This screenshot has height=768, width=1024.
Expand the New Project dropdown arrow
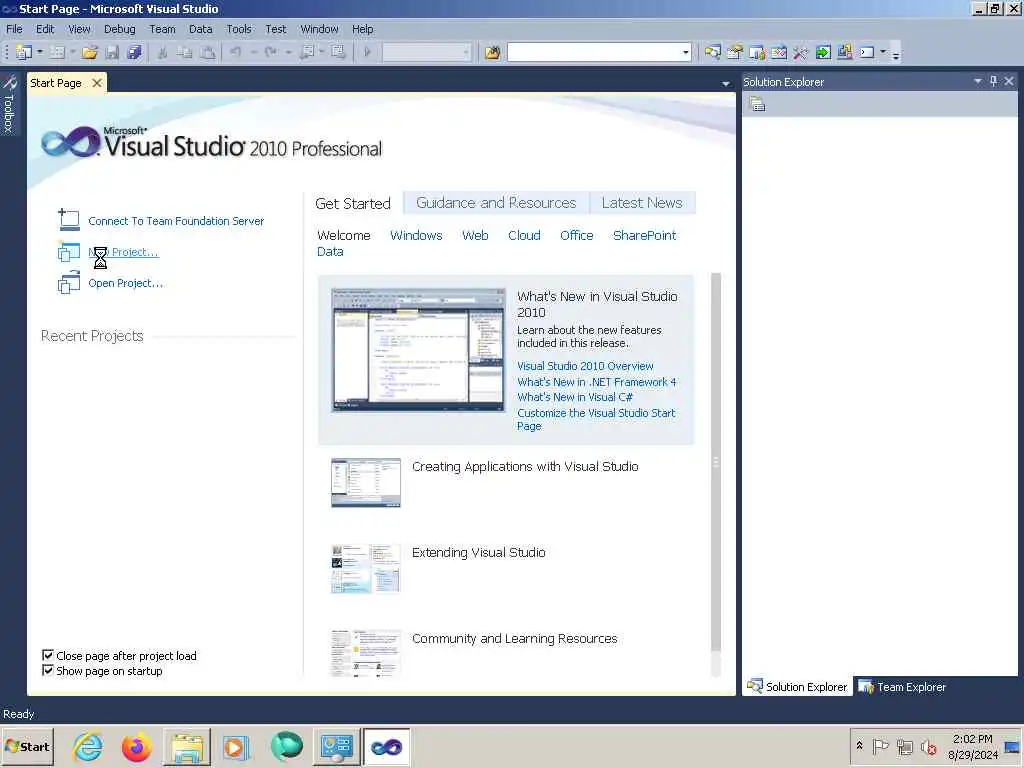pos(40,52)
